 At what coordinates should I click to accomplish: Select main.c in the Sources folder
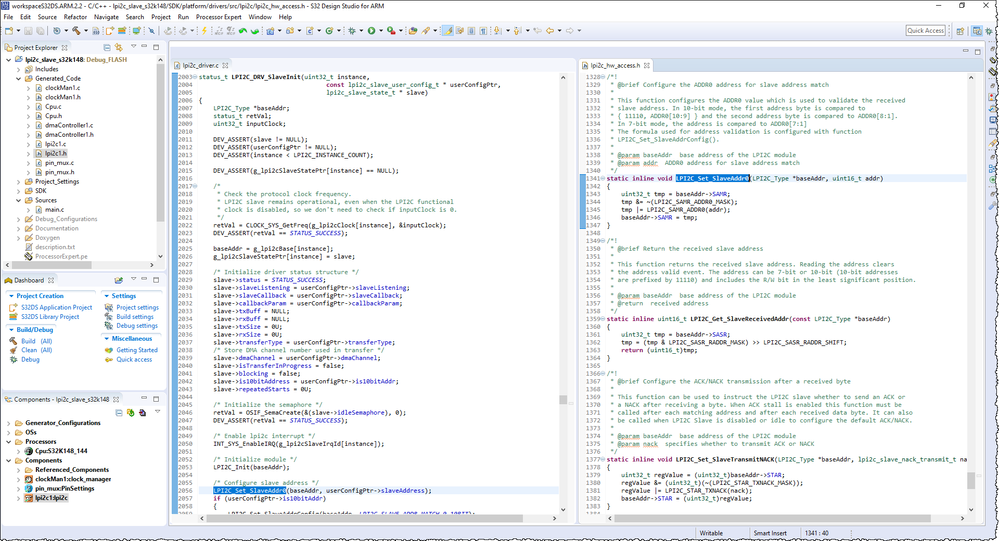pyautogui.click(x=54, y=209)
